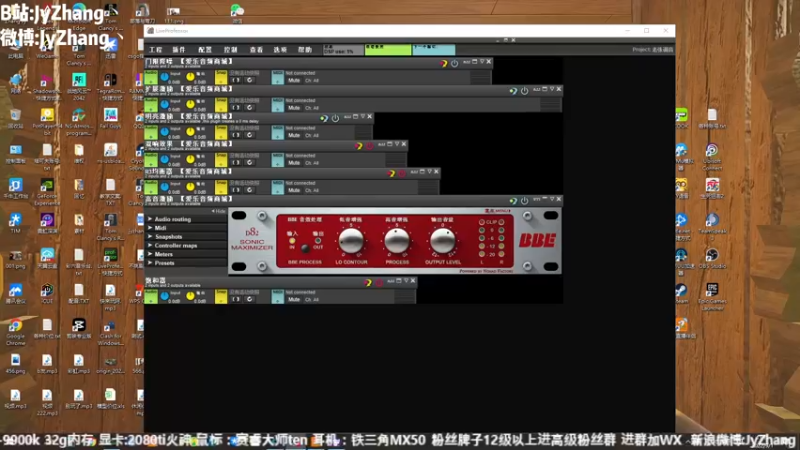Click the question-mark icon on the 门限降噪 strip
Image resolution: width=800 pixels, height=450 pixels.
[x=443, y=63]
